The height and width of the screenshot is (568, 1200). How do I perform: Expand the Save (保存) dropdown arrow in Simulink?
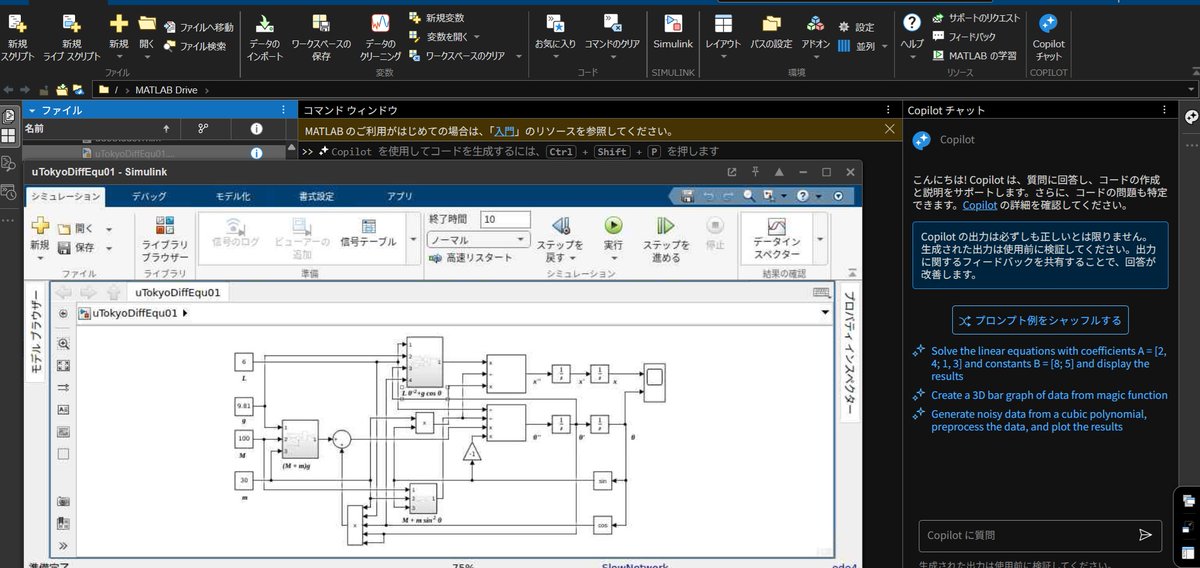(x=108, y=247)
